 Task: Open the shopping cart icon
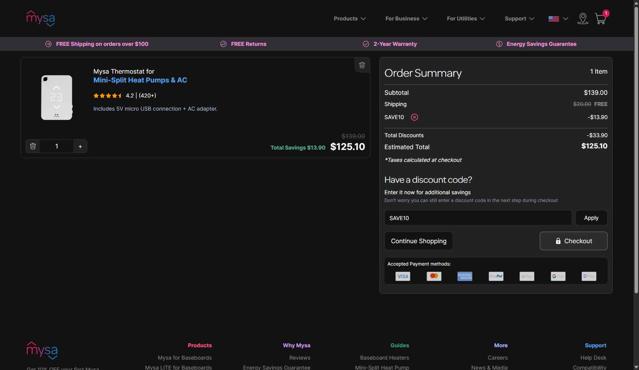pos(602,18)
